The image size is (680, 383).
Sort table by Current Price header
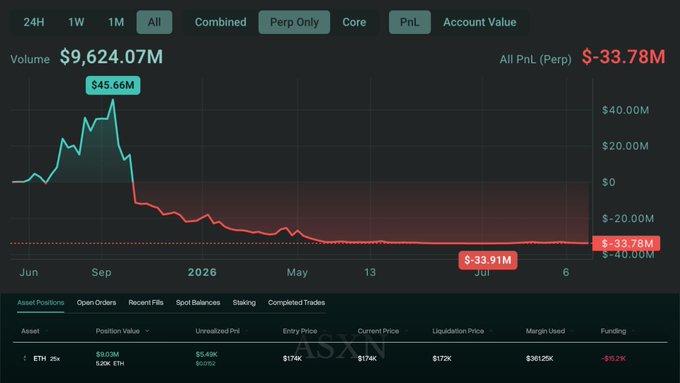coord(378,331)
